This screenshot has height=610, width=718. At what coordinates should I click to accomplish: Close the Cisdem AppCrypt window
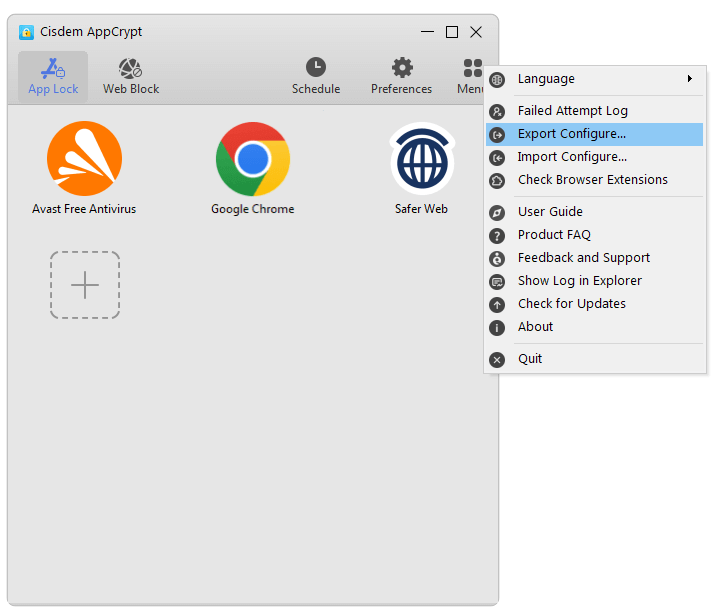476,32
